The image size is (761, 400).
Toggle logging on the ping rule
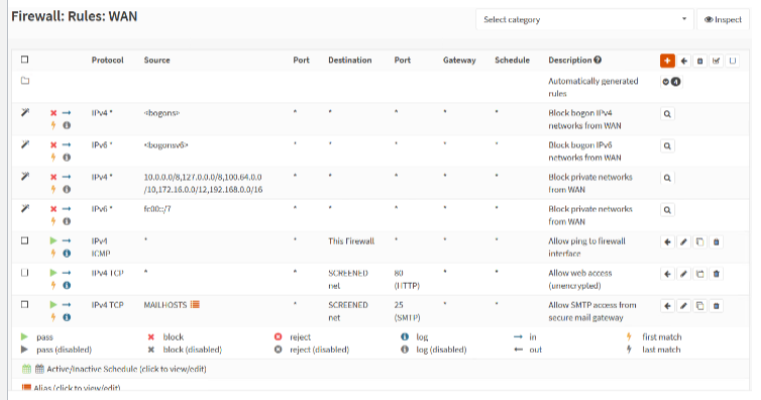[67, 253]
